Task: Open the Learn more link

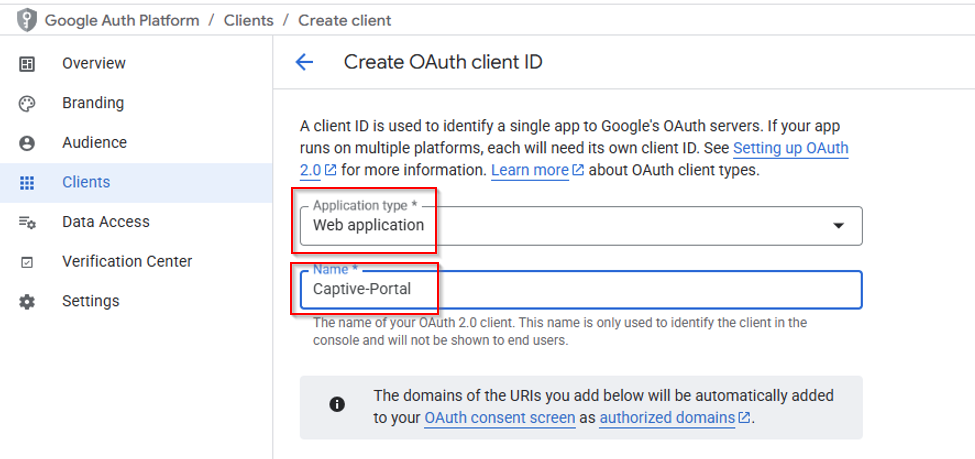Action: [530, 170]
